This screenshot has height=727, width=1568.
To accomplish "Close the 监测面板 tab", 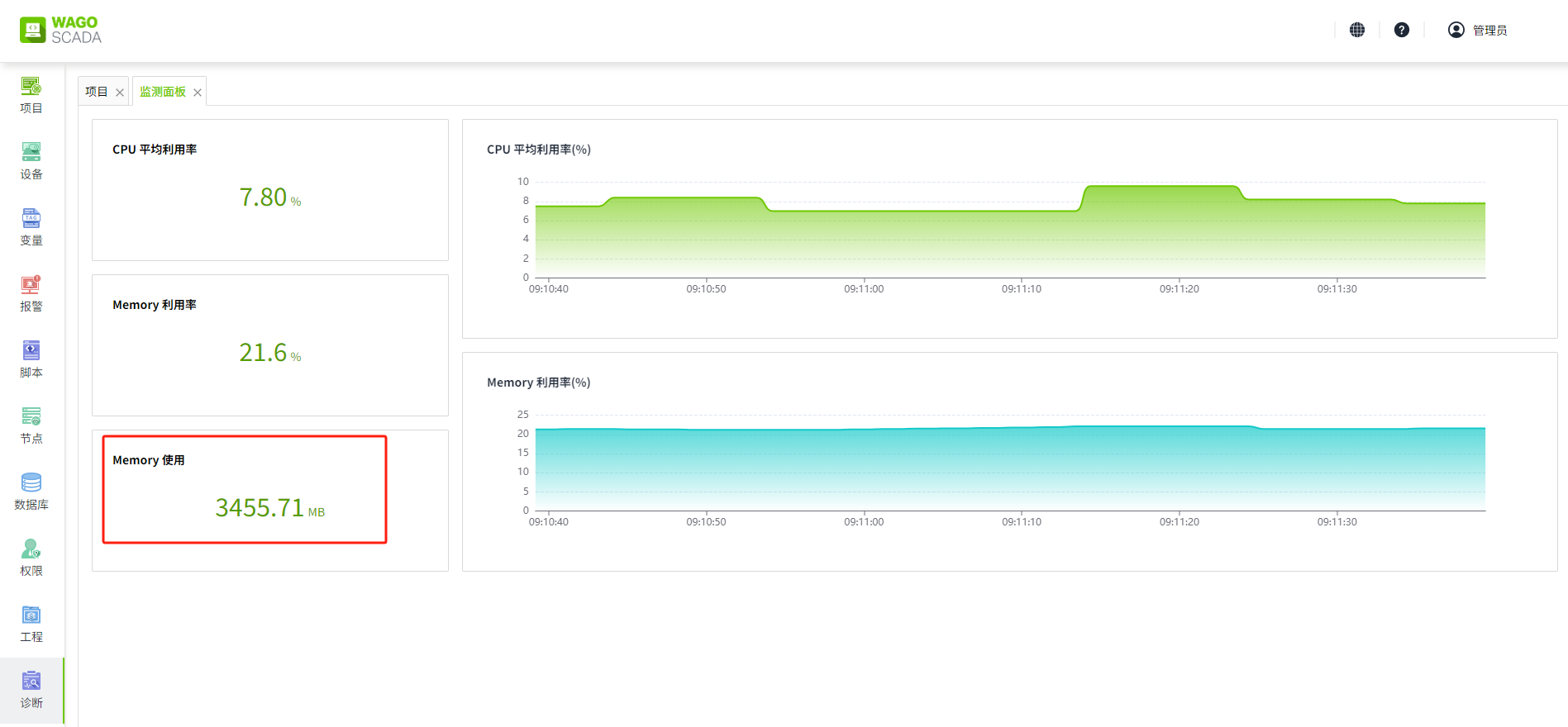I will click(198, 93).
